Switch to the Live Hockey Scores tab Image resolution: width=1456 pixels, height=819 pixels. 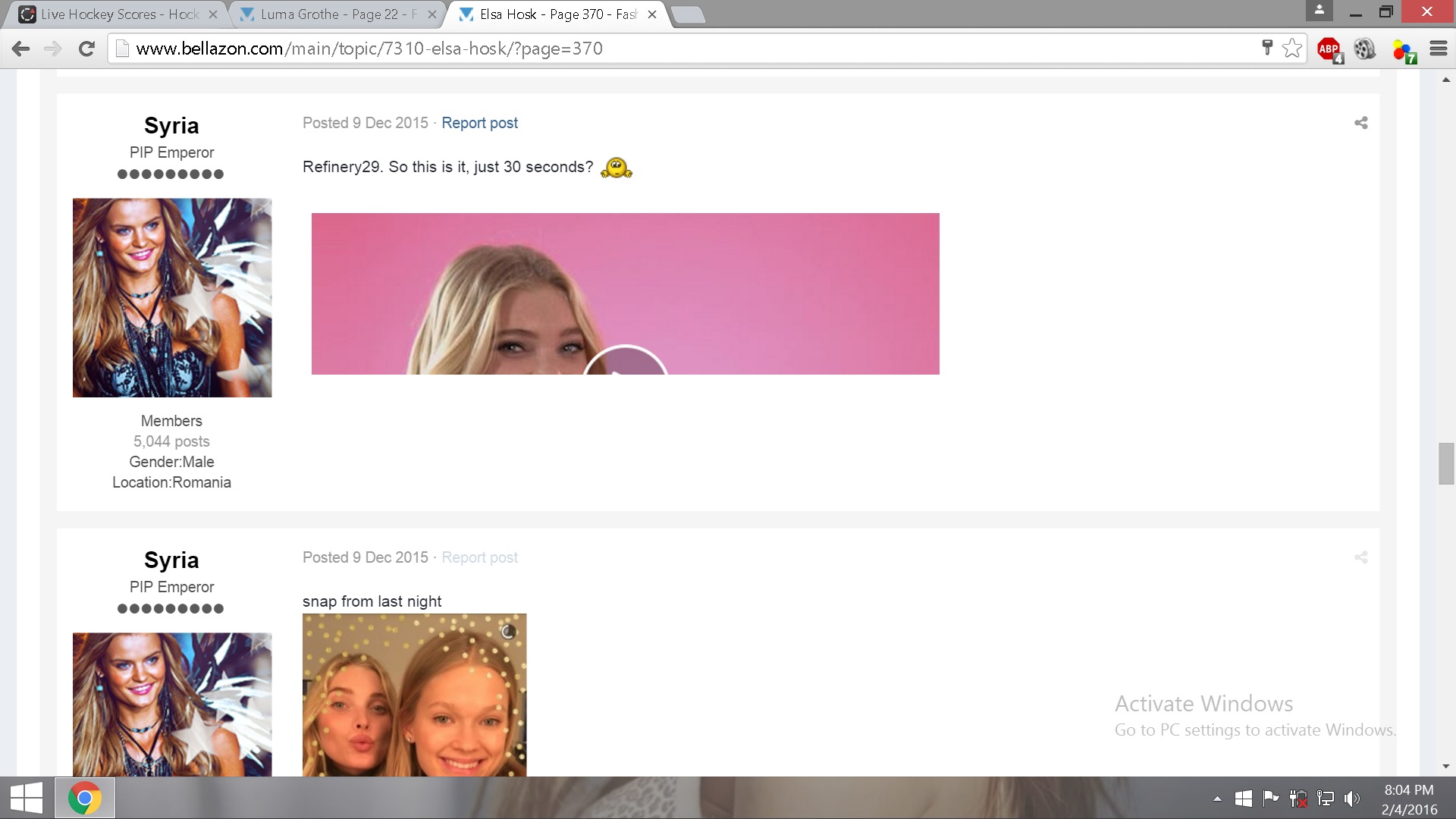(118, 14)
